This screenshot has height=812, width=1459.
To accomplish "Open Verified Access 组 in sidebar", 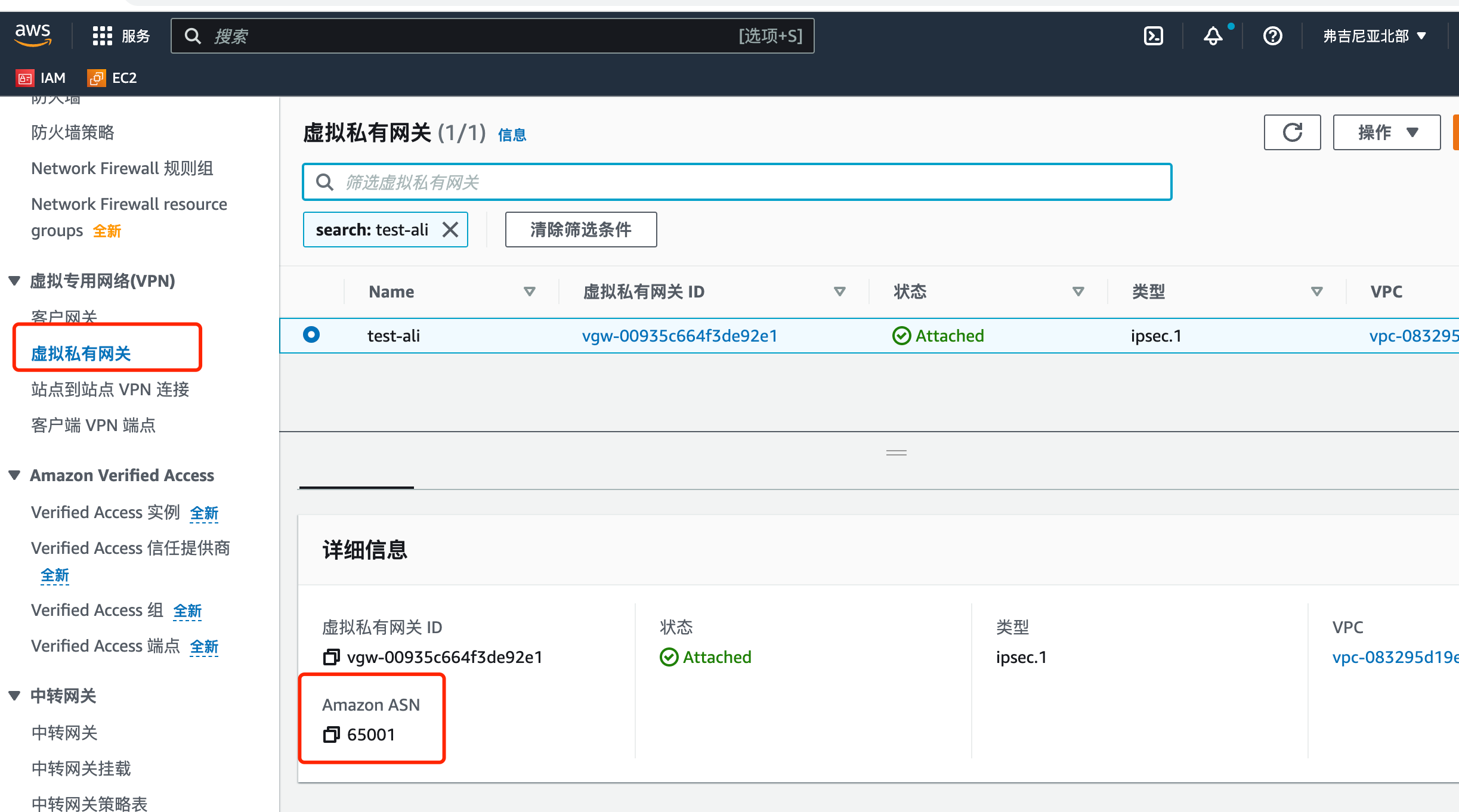I will pos(97,610).
